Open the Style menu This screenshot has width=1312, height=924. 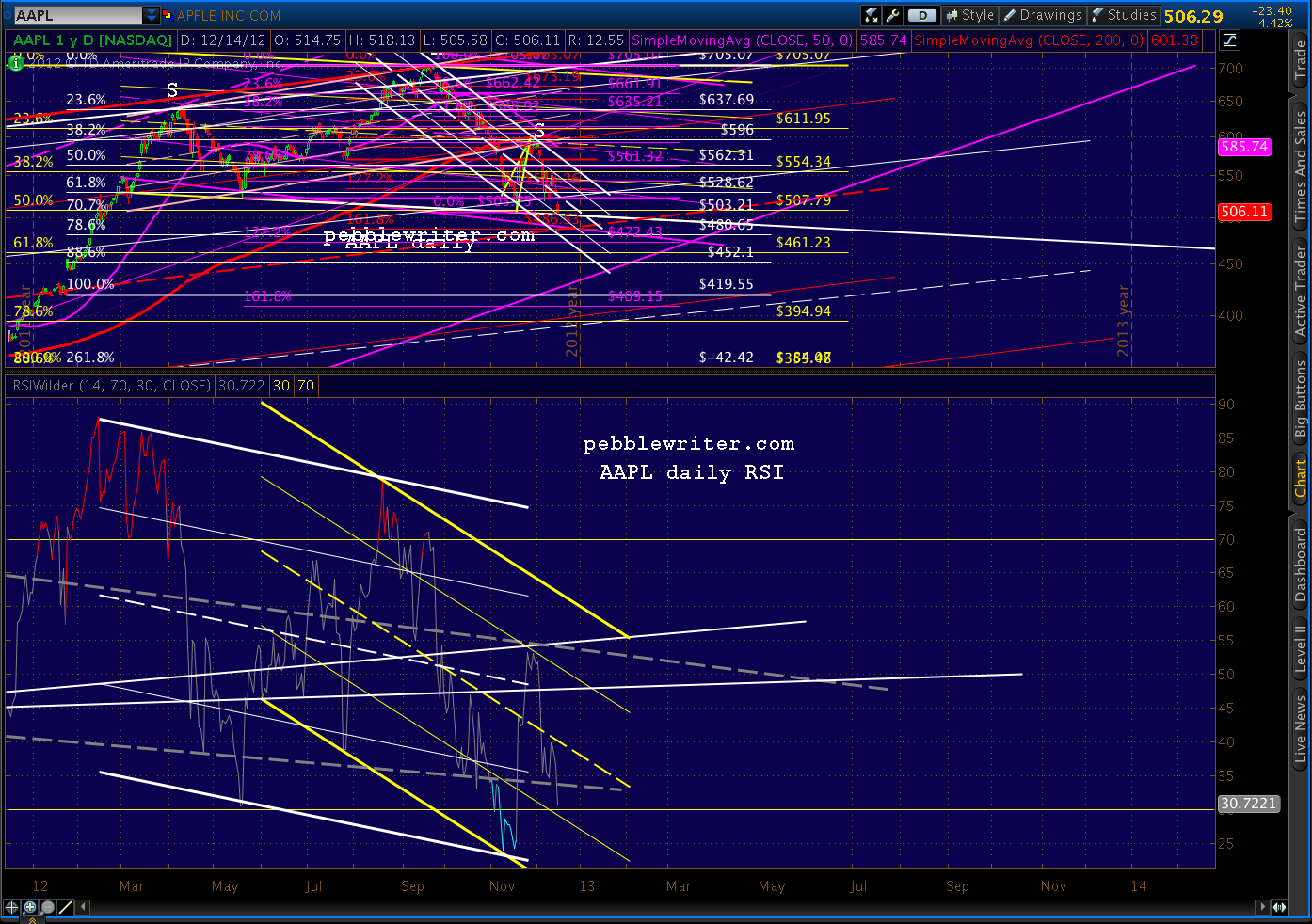click(969, 15)
